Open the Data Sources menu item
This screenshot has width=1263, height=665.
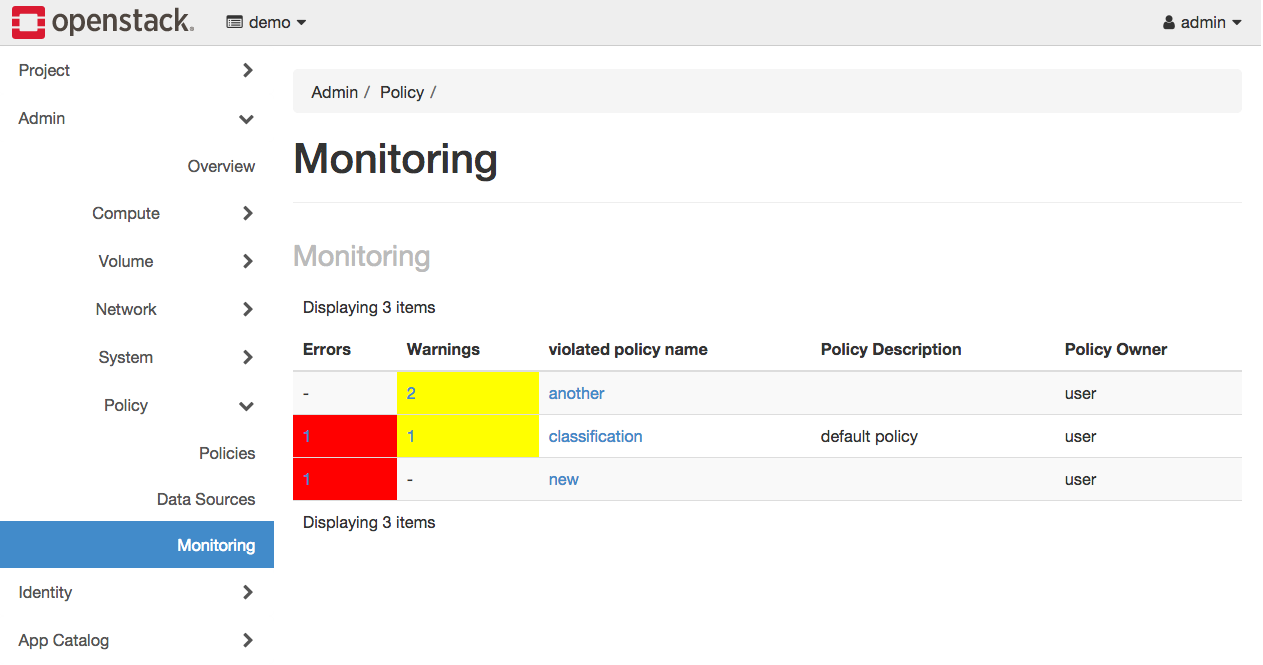point(206,499)
